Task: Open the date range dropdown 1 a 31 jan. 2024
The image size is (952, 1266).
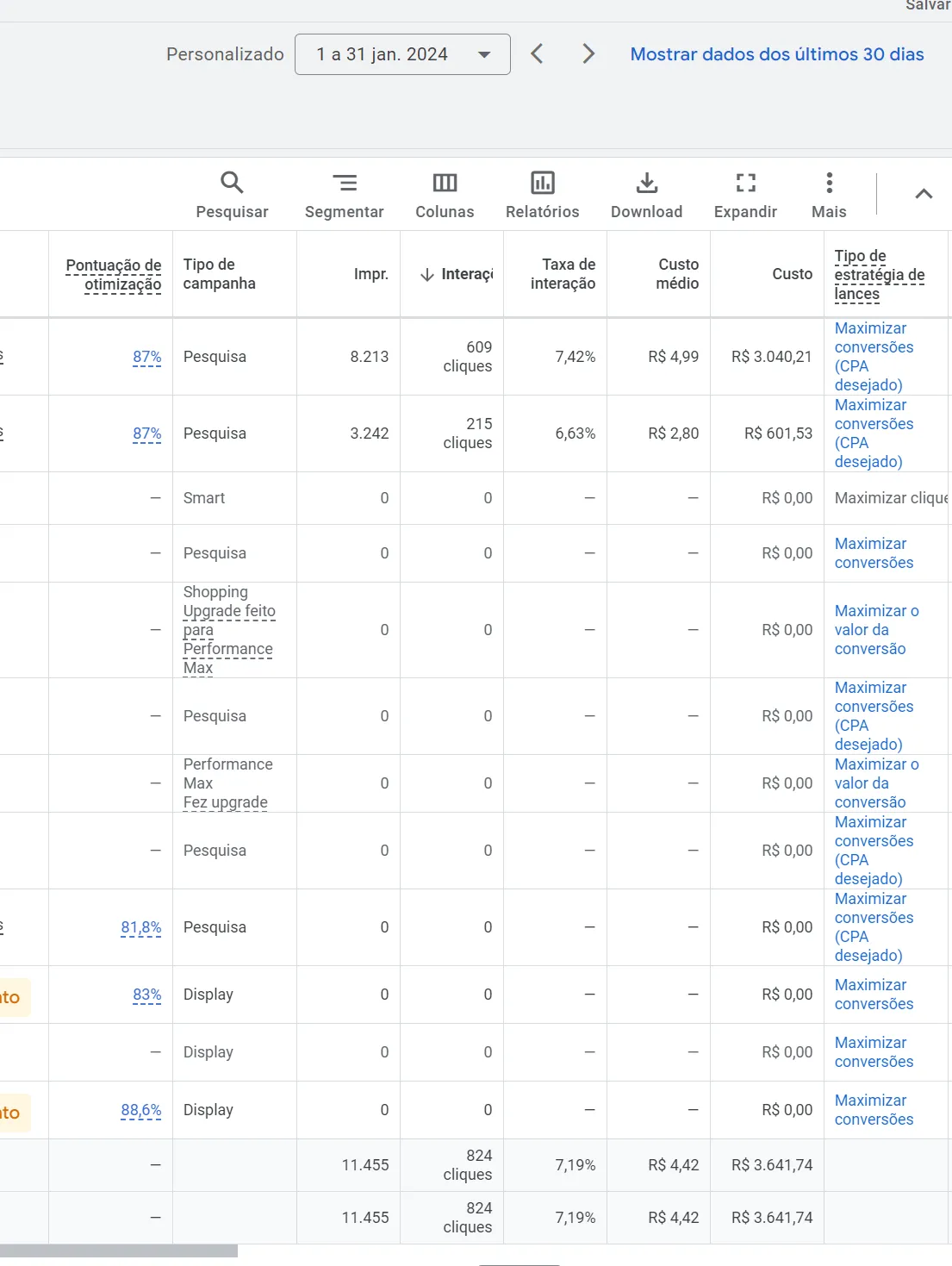Action: click(x=402, y=54)
